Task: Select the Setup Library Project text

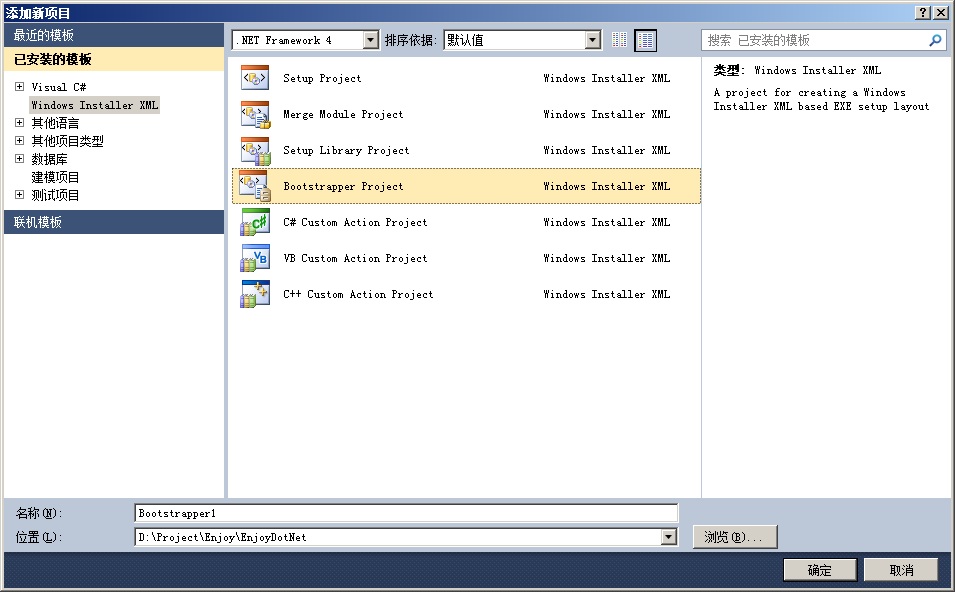Action: tap(346, 150)
